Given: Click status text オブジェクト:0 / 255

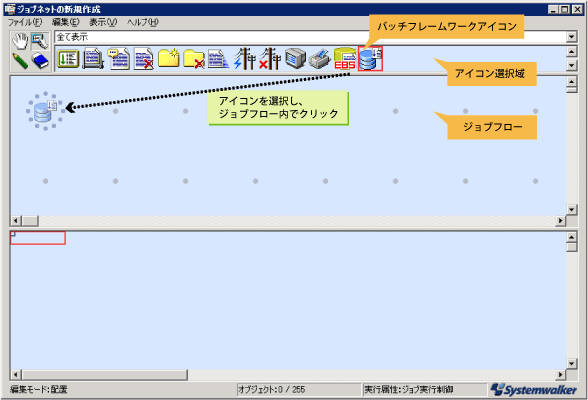Looking at the screenshot, I should coord(272,390).
